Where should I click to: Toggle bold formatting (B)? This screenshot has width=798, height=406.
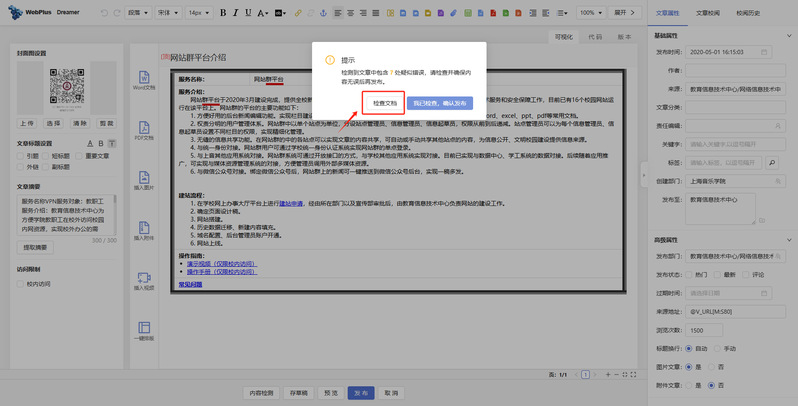coord(223,13)
